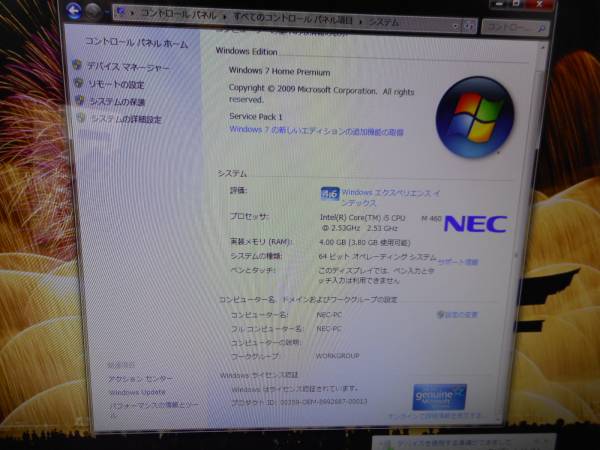Click the window minimize button
Screen dimensions: 600x450
click(499, 4)
